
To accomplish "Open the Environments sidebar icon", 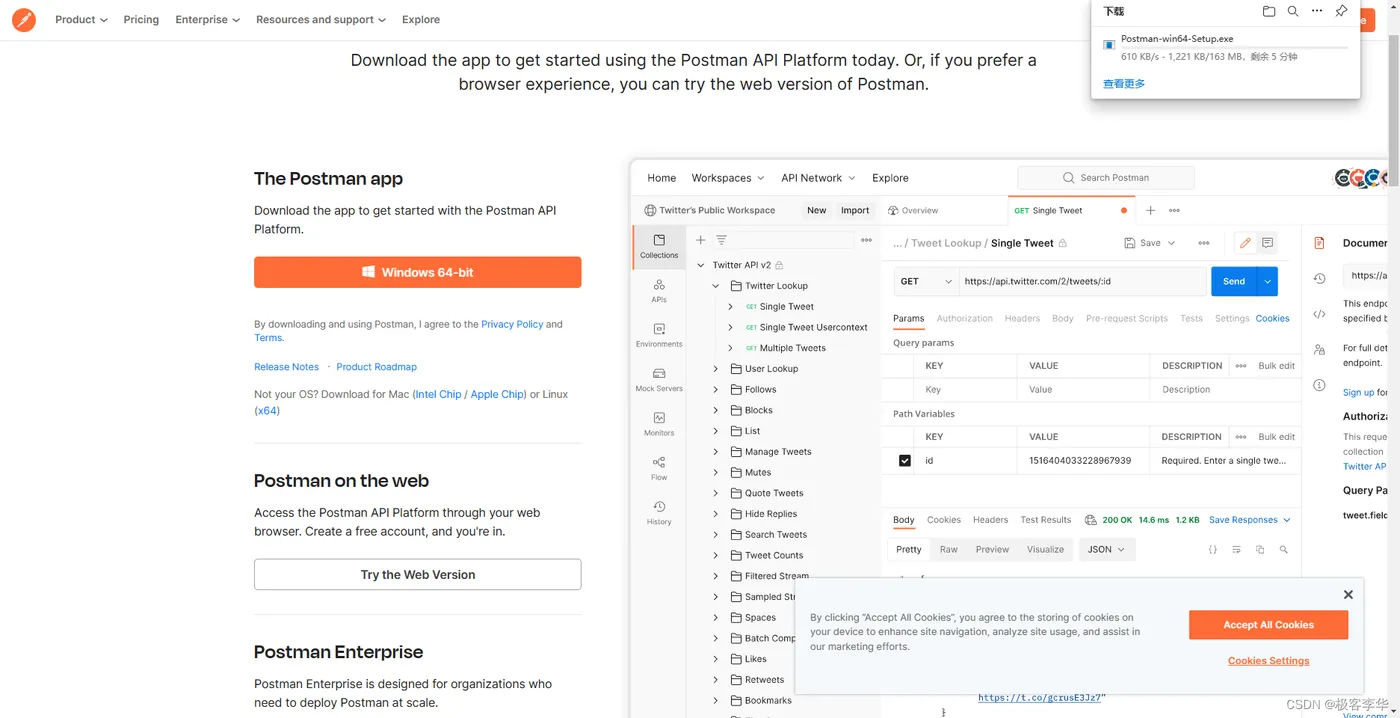I will (x=659, y=334).
